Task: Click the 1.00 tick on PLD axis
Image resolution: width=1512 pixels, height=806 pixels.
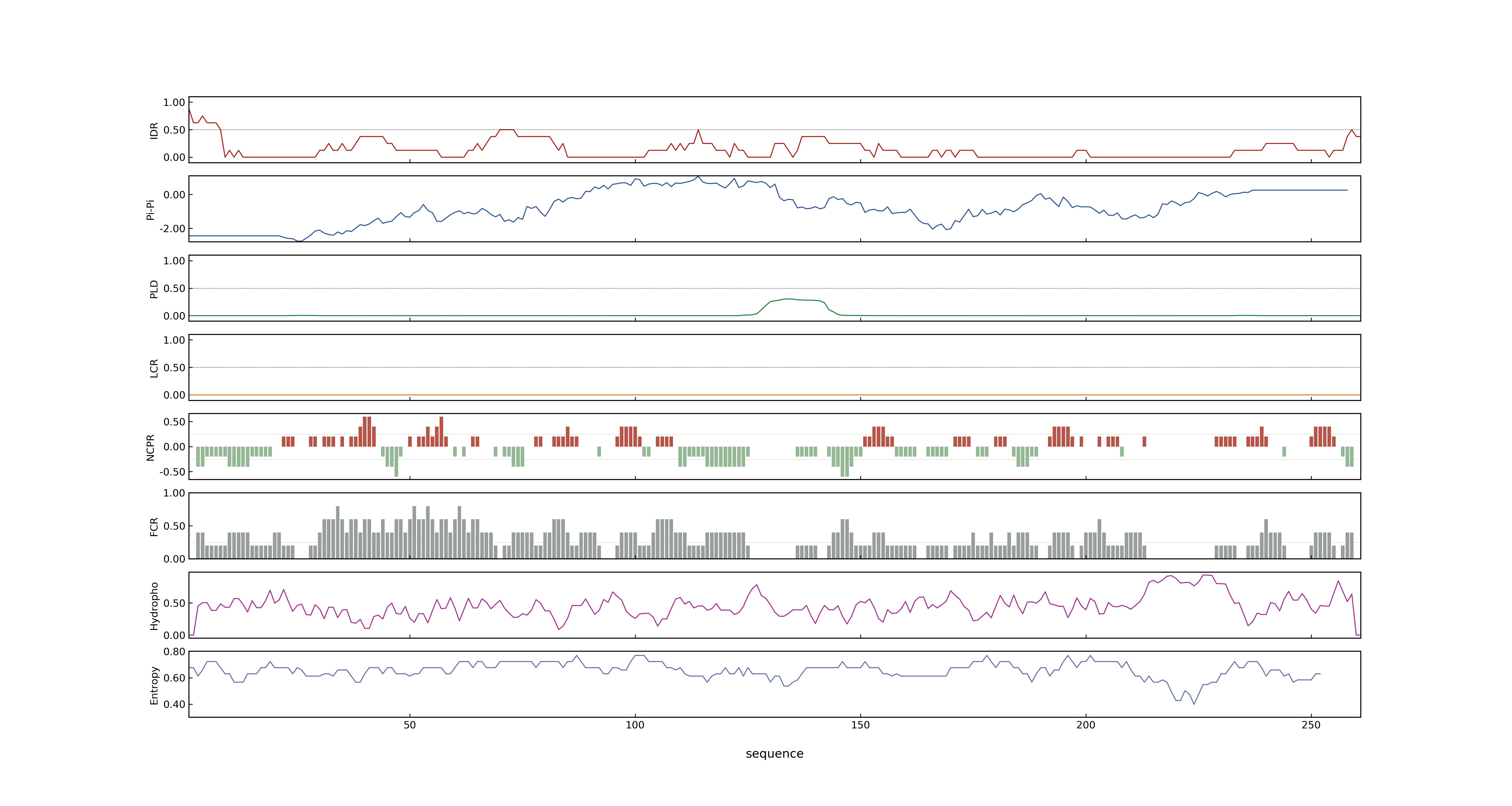Action: [x=174, y=261]
